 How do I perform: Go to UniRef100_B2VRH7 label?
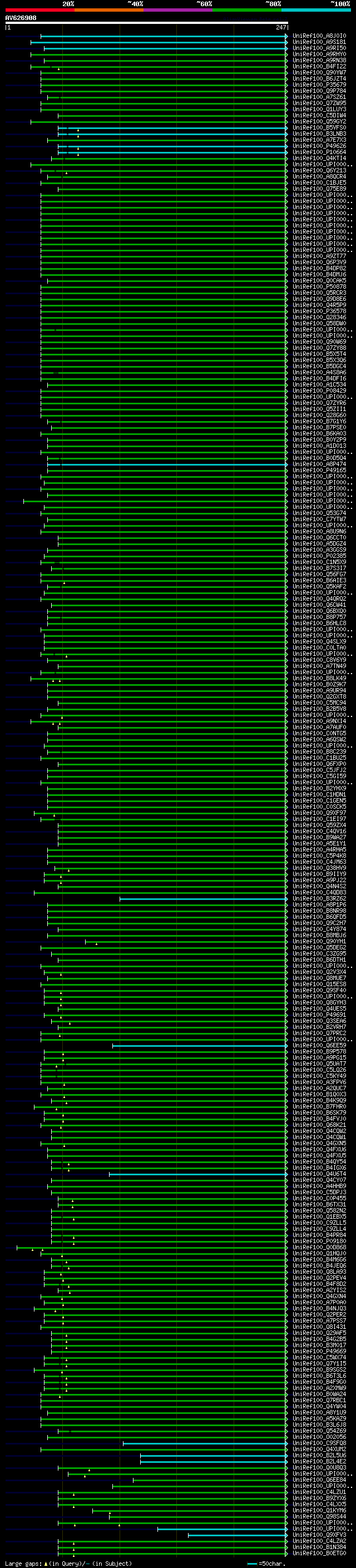tap(319, 1027)
